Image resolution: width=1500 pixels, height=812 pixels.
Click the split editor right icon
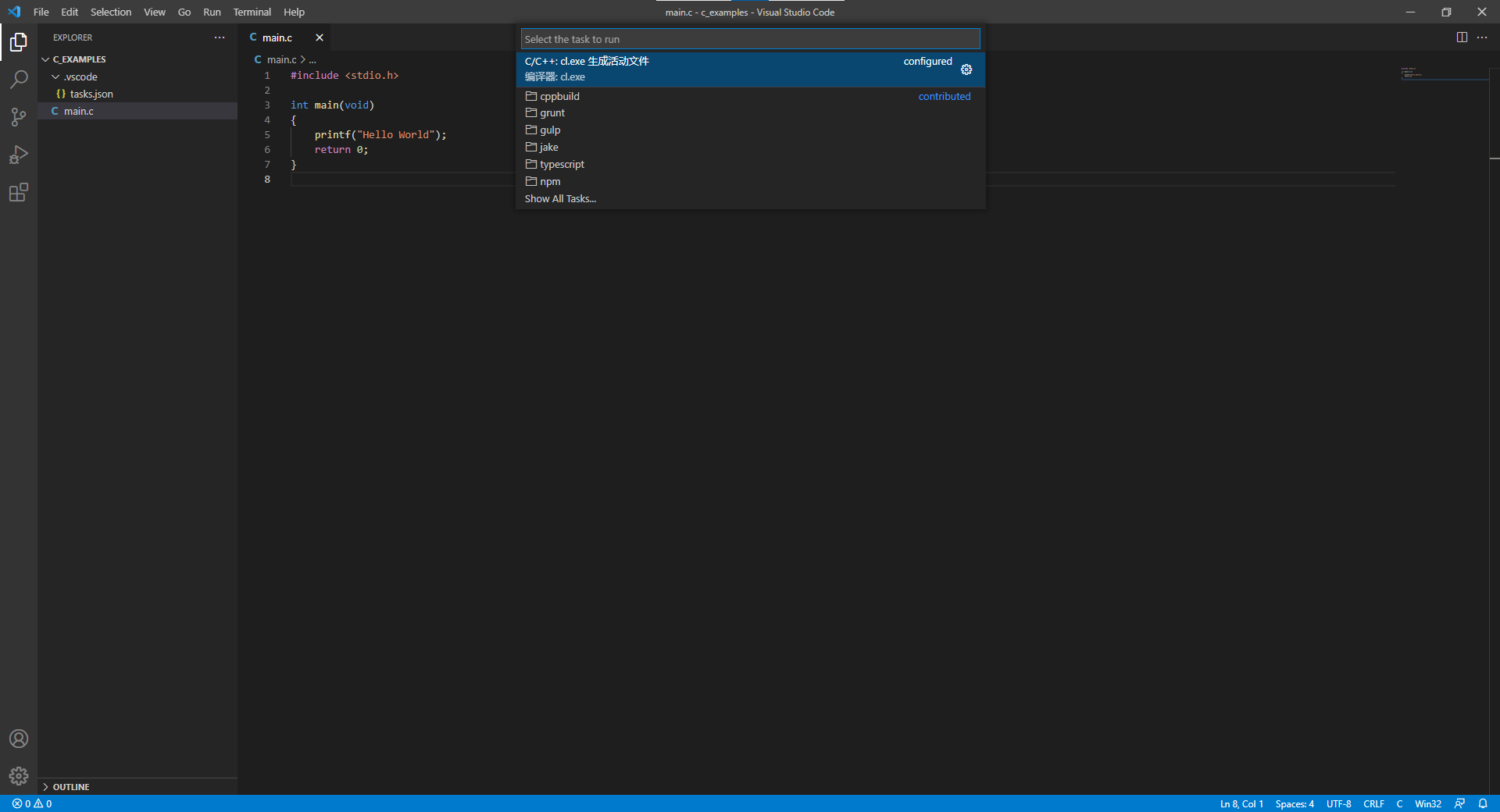(1462, 37)
